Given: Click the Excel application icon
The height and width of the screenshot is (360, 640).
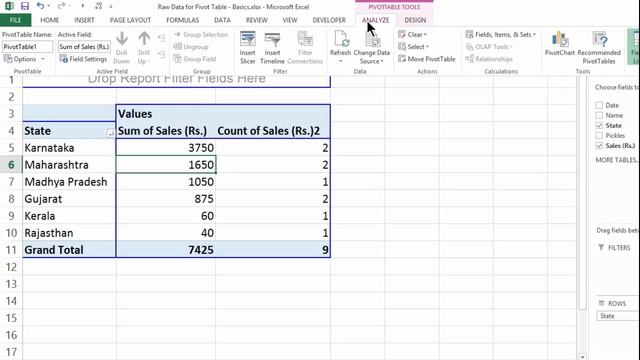Looking at the screenshot, I should tap(9, 6).
